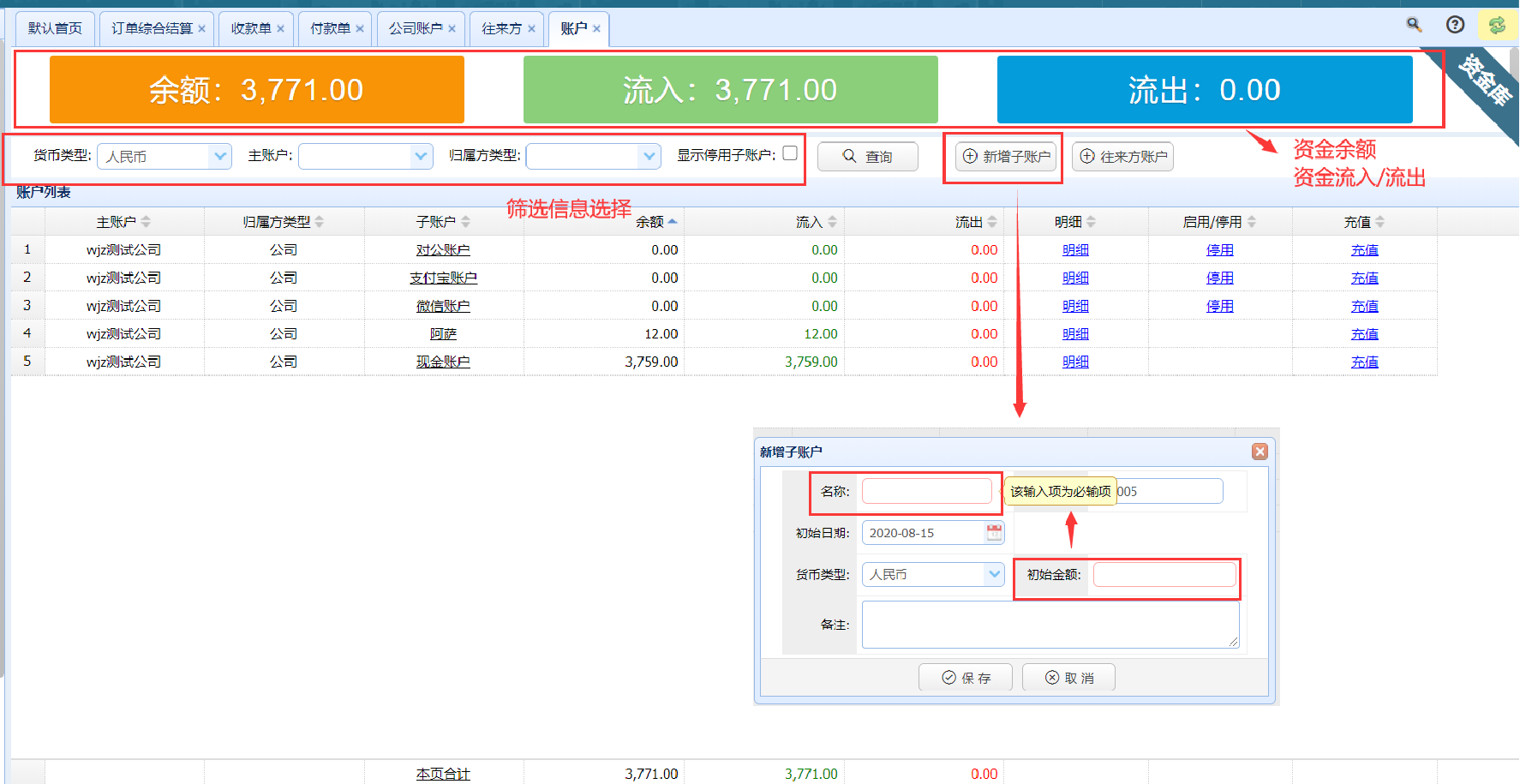The height and width of the screenshot is (784, 1520).
Task: Click 取消 button in dialog
Action: click(x=1068, y=678)
